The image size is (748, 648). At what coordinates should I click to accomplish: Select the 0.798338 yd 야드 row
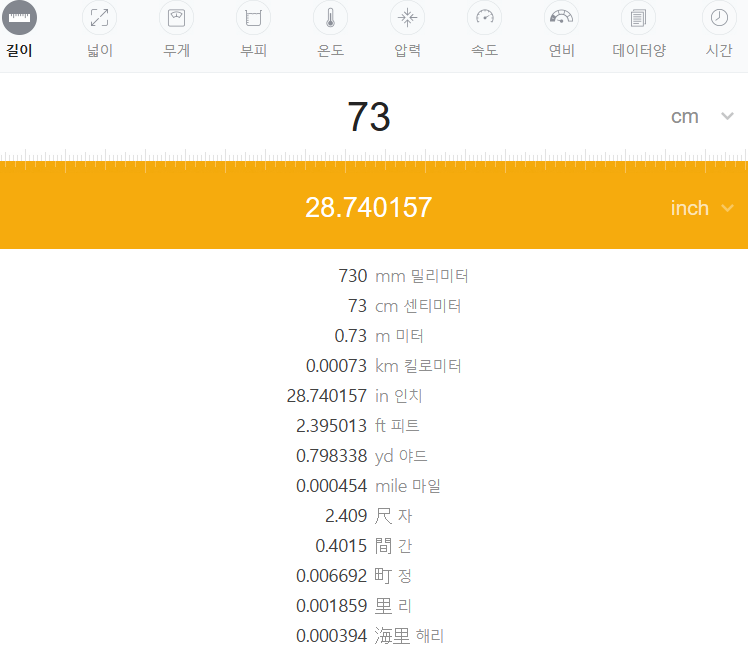click(362, 456)
